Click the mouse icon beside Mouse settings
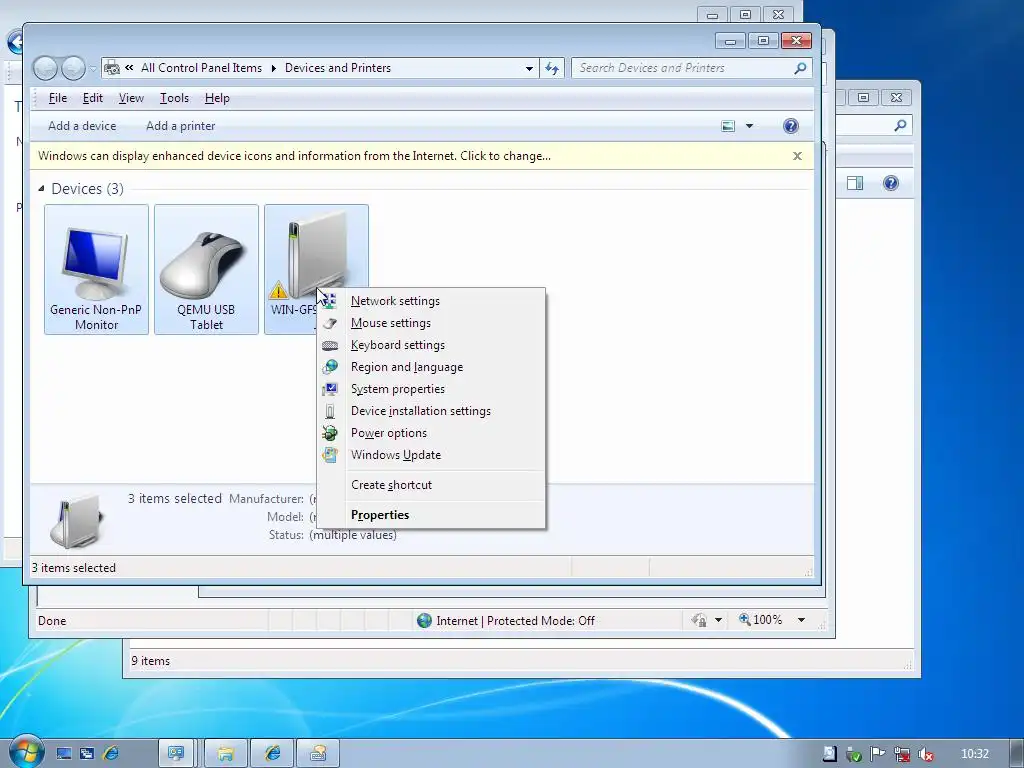This screenshot has width=1024, height=768. (330, 323)
